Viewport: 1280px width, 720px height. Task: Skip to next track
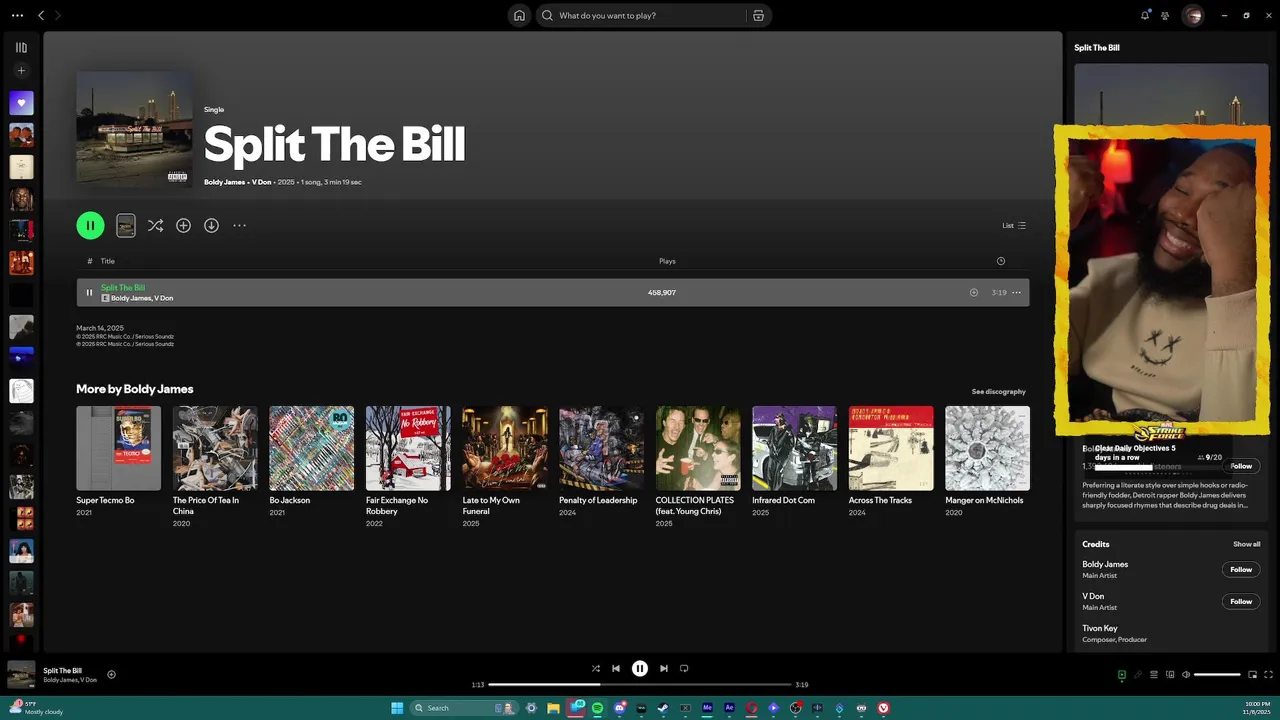pos(664,669)
